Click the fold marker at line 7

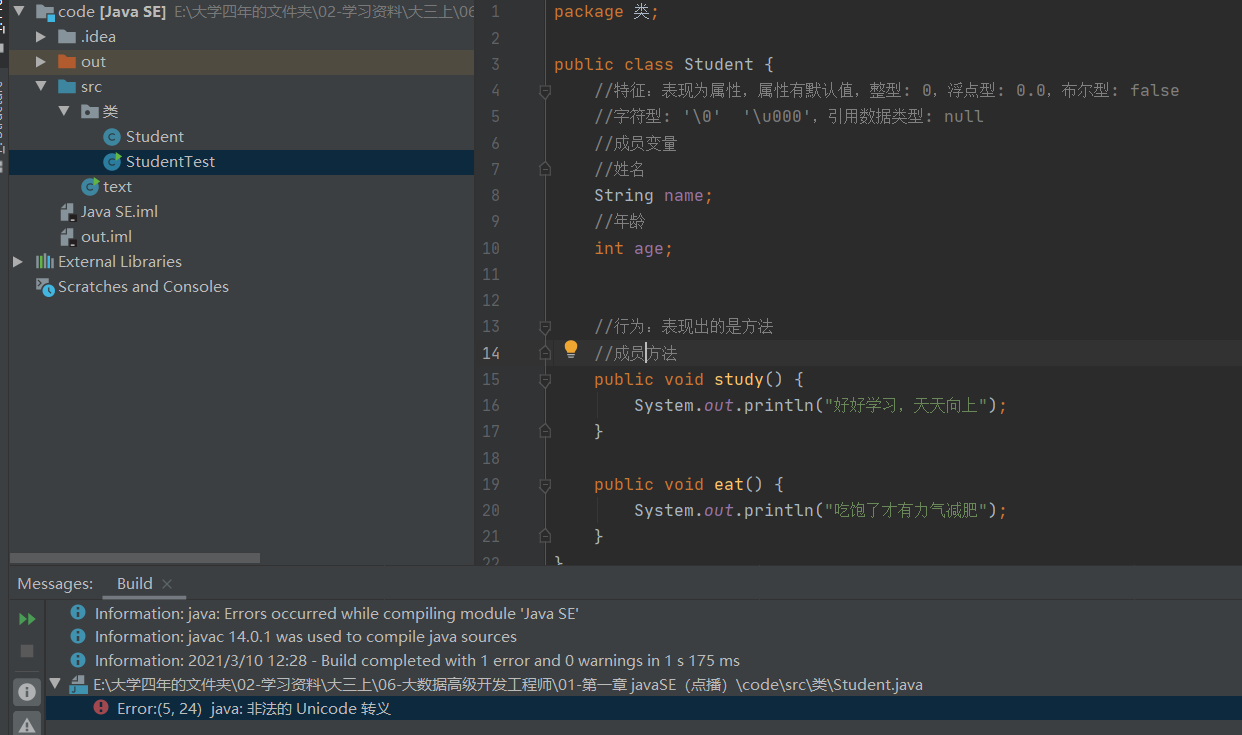[x=545, y=170]
